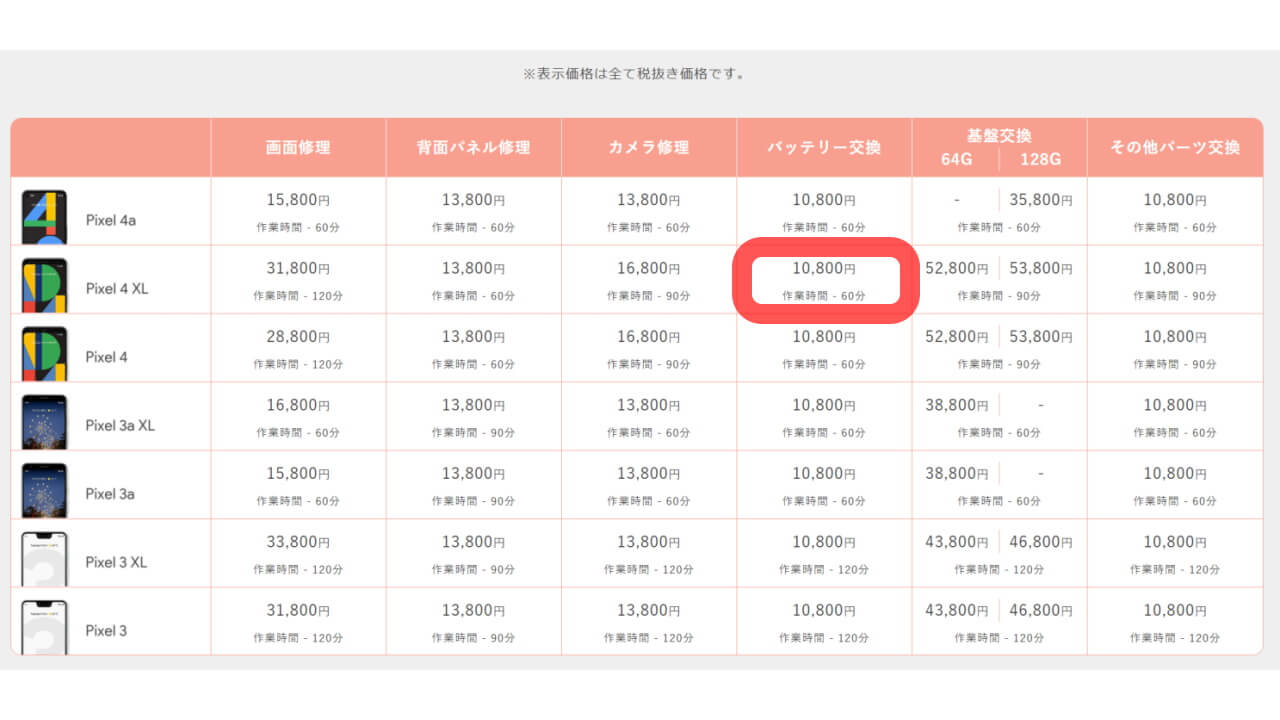Click Pixel 4a screen repair price 15,800円
This screenshot has height=720, width=1280.
tap(298, 200)
